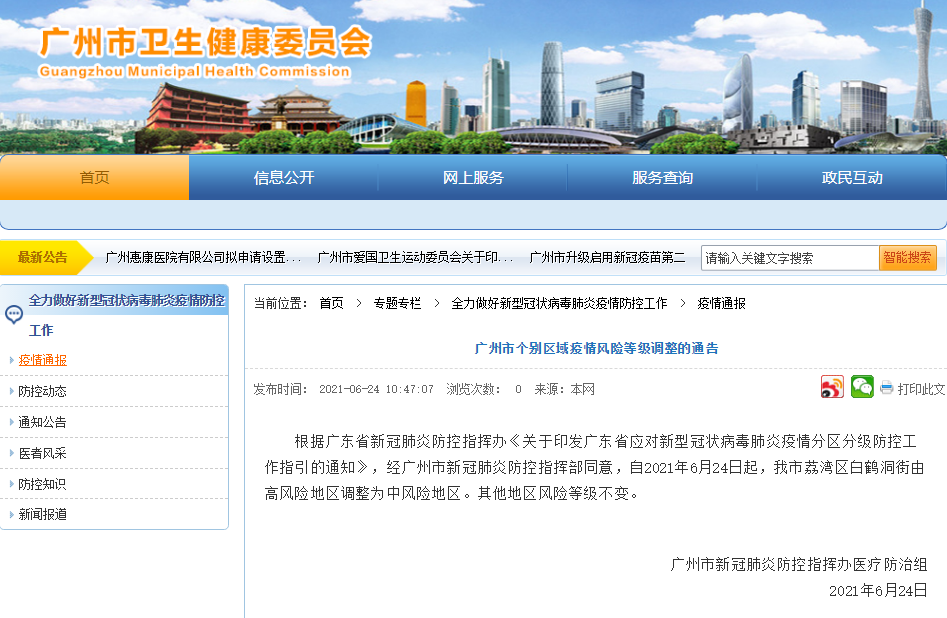Open the 服务查询 navigation tab
The height and width of the screenshot is (618, 947).
[x=662, y=178]
